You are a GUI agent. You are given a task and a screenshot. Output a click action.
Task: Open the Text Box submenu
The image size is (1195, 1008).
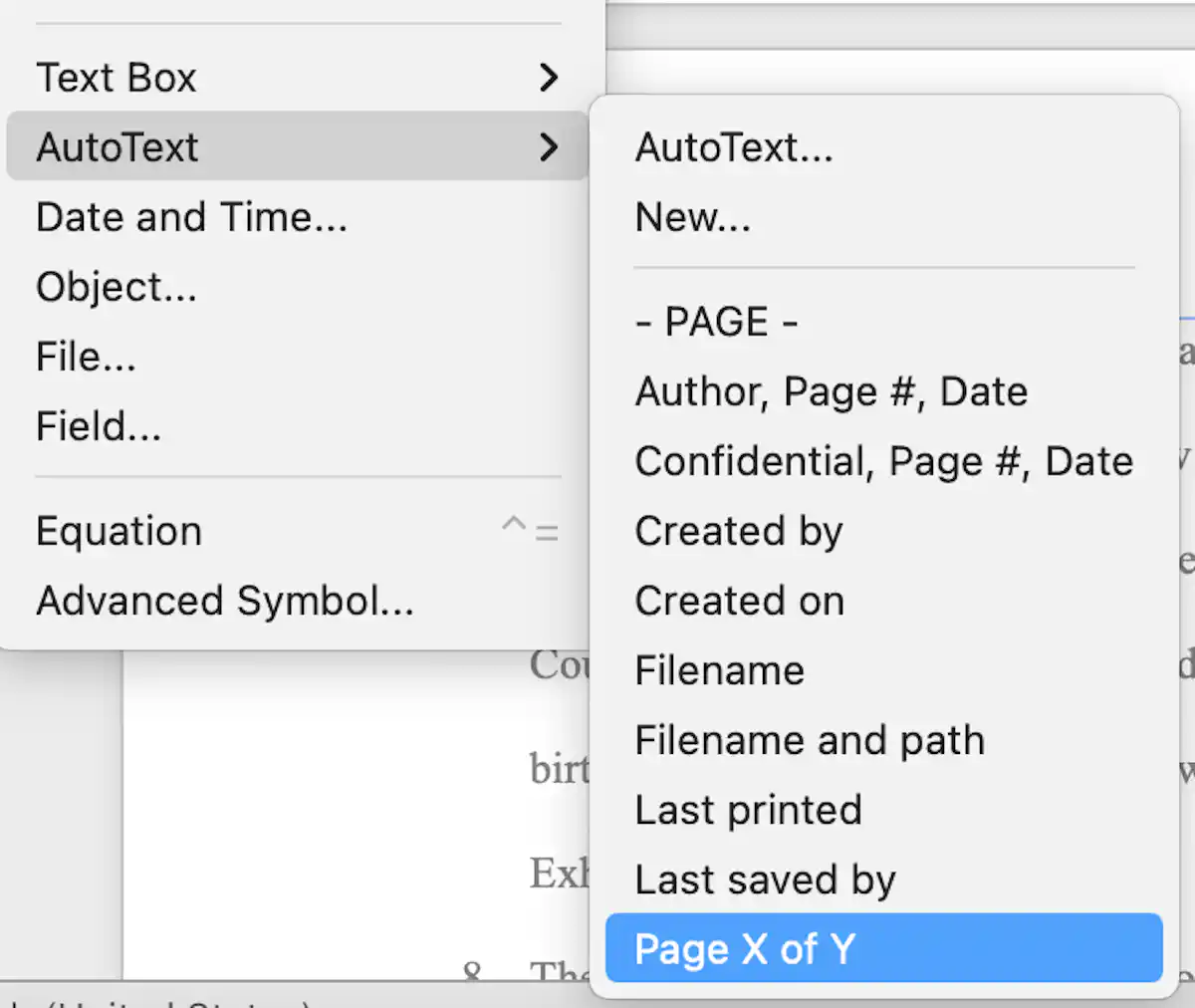tap(117, 78)
